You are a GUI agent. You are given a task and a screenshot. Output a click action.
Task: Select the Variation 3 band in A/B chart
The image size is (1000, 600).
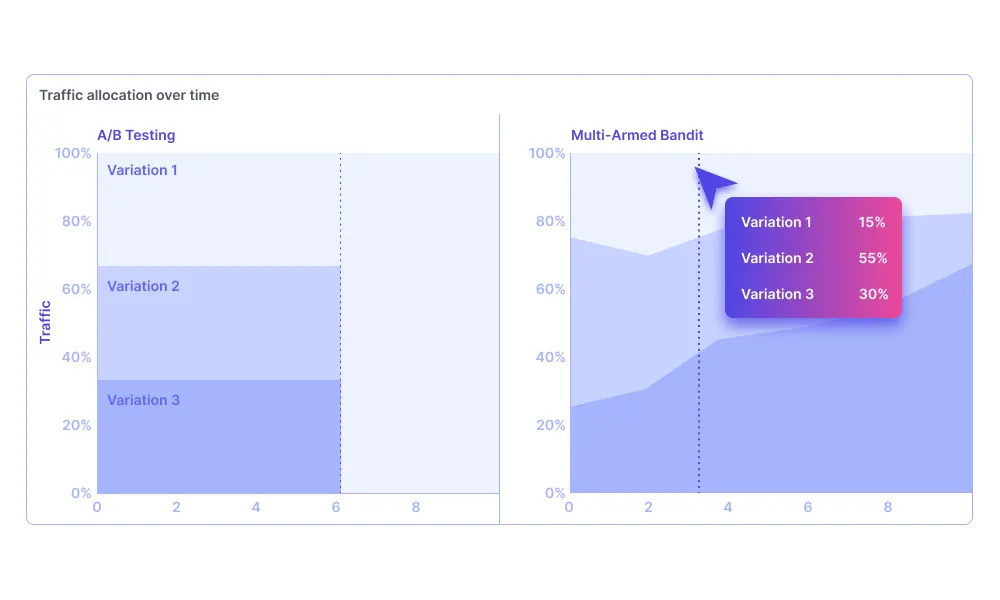click(219, 437)
